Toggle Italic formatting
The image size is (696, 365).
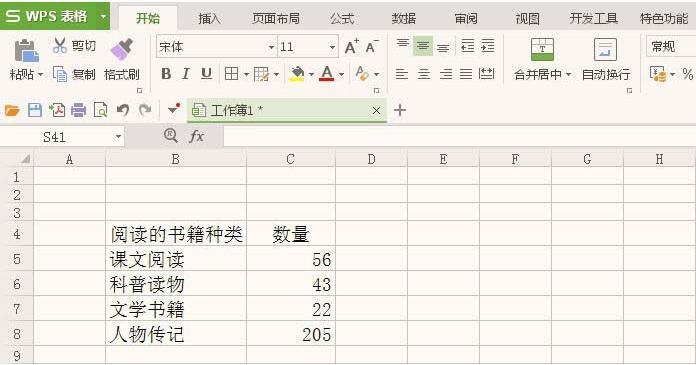[x=186, y=74]
